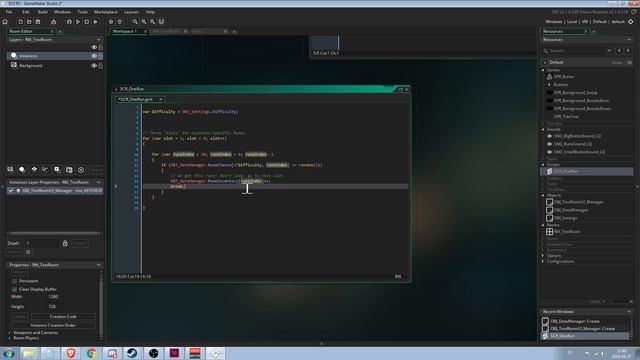
Task: Open OBJ_DataManager: Create in Recent Windows
Action: click(575, 321)
